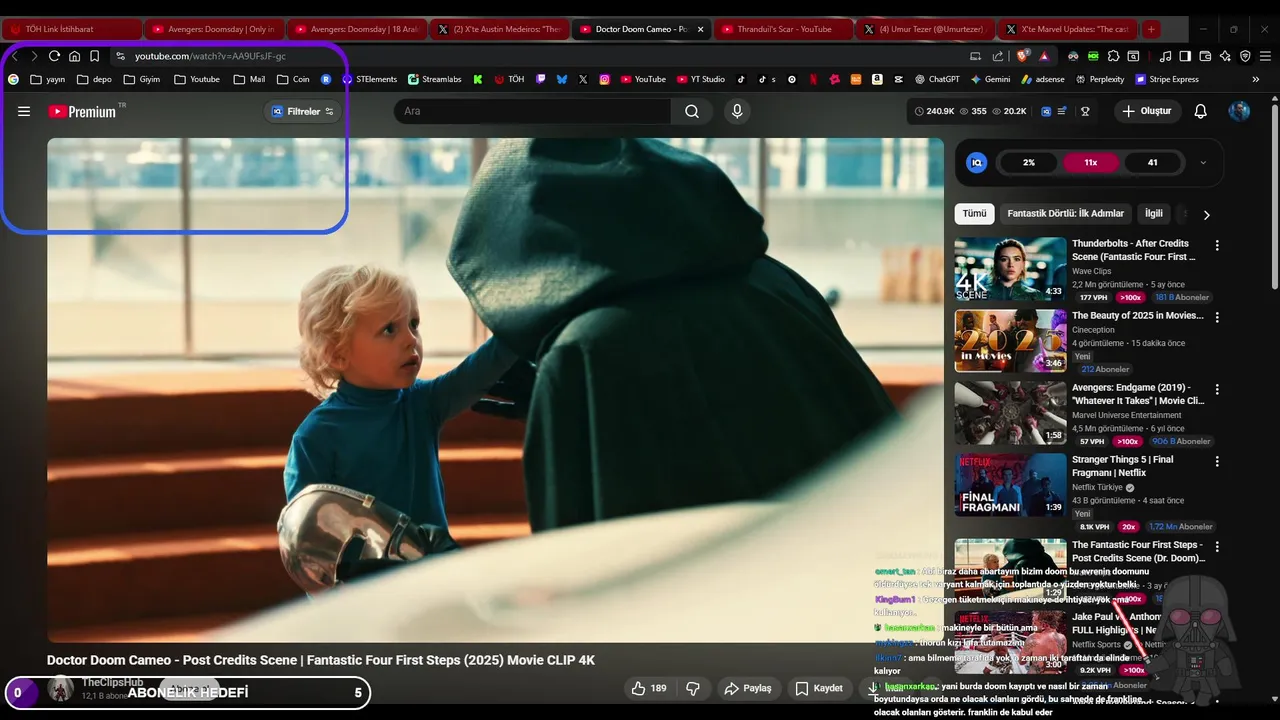Expand the vidIQ score panel chevron
The image size is (1280, 720).
(x=1203, y=162)
